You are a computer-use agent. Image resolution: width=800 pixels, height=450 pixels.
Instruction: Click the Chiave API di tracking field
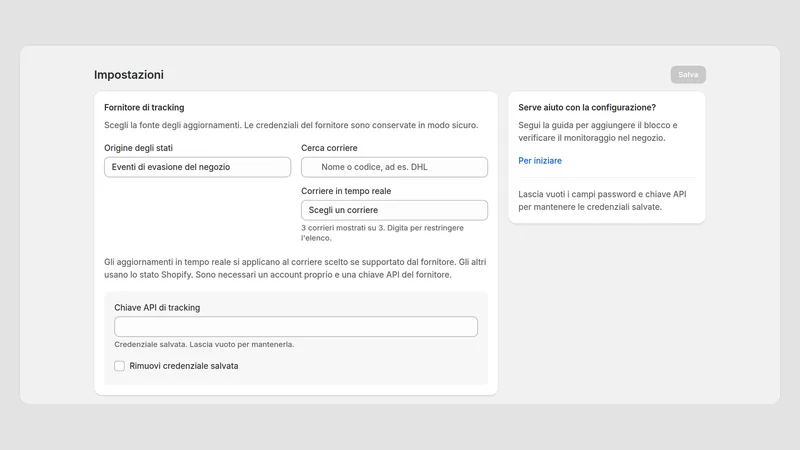tap(296, 327)
